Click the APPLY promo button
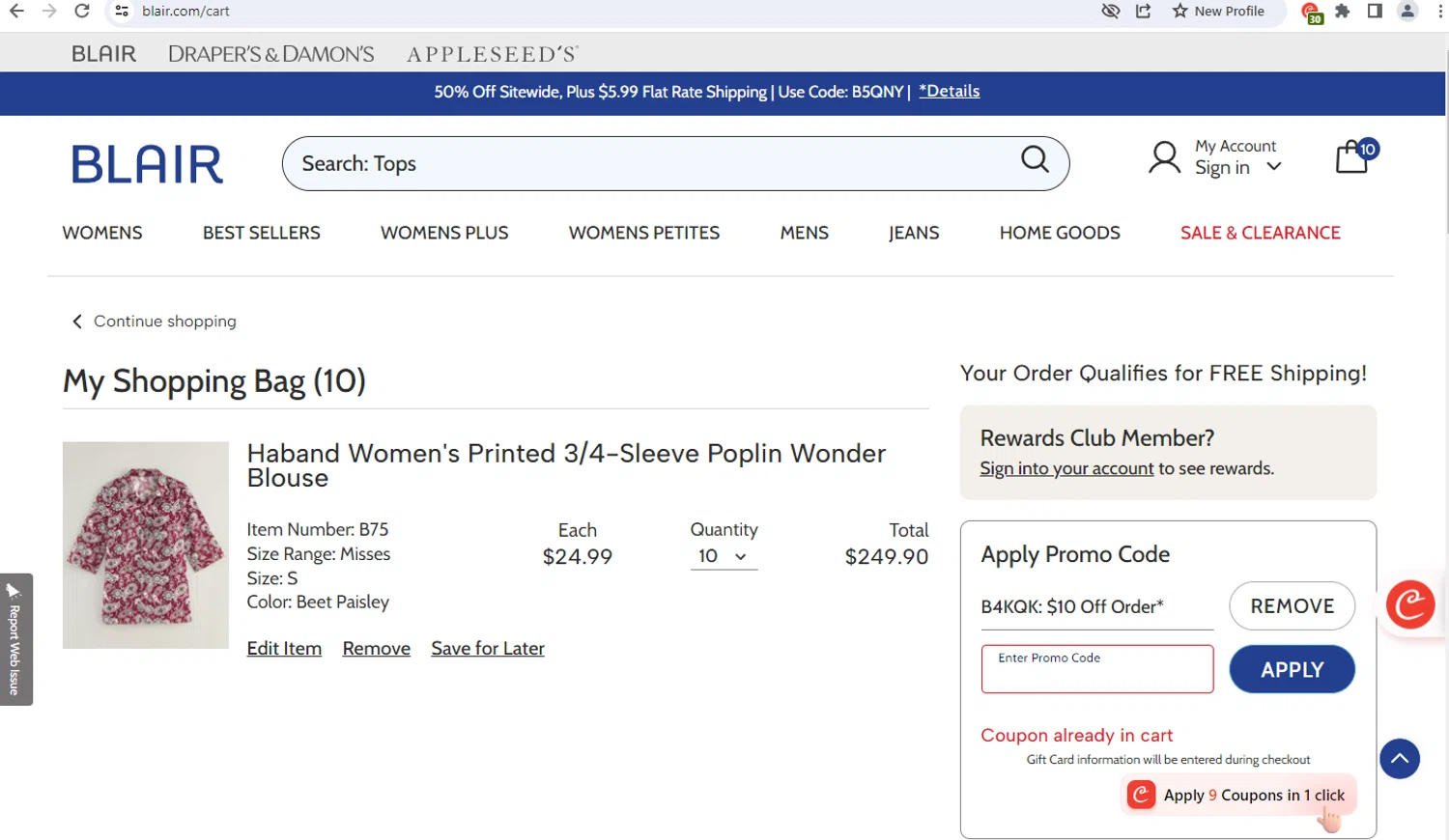The width and height of the screenshot is (1449, 840). pos(1293,669)
